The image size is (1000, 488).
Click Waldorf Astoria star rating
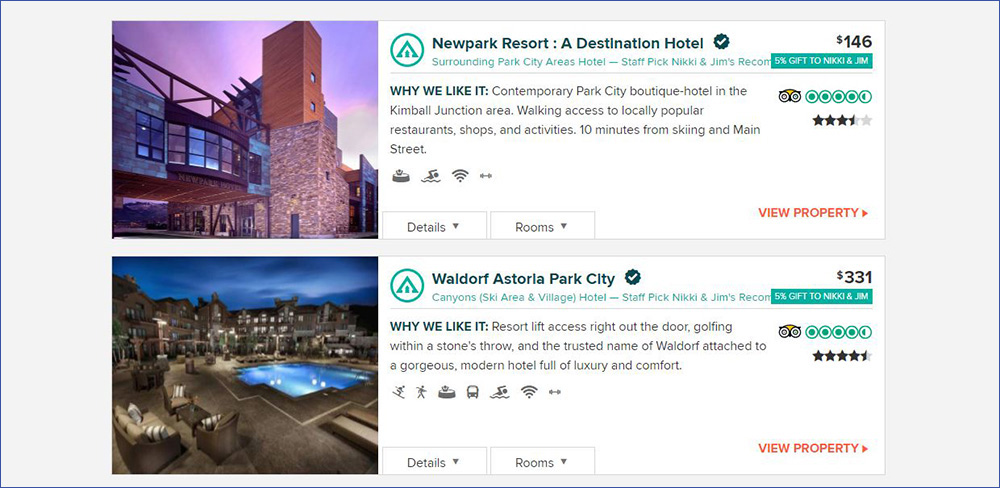click(x=842, y=355)
